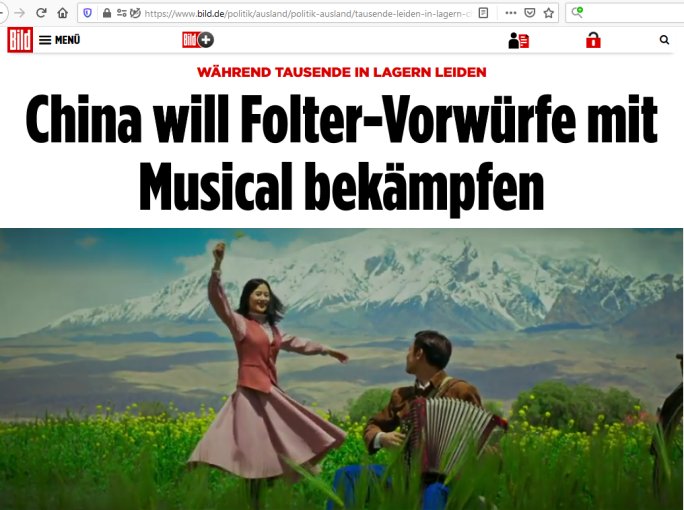Click the dancing woman article image
684x510 pixels.
pyautogui.click(x=342, y=369)
